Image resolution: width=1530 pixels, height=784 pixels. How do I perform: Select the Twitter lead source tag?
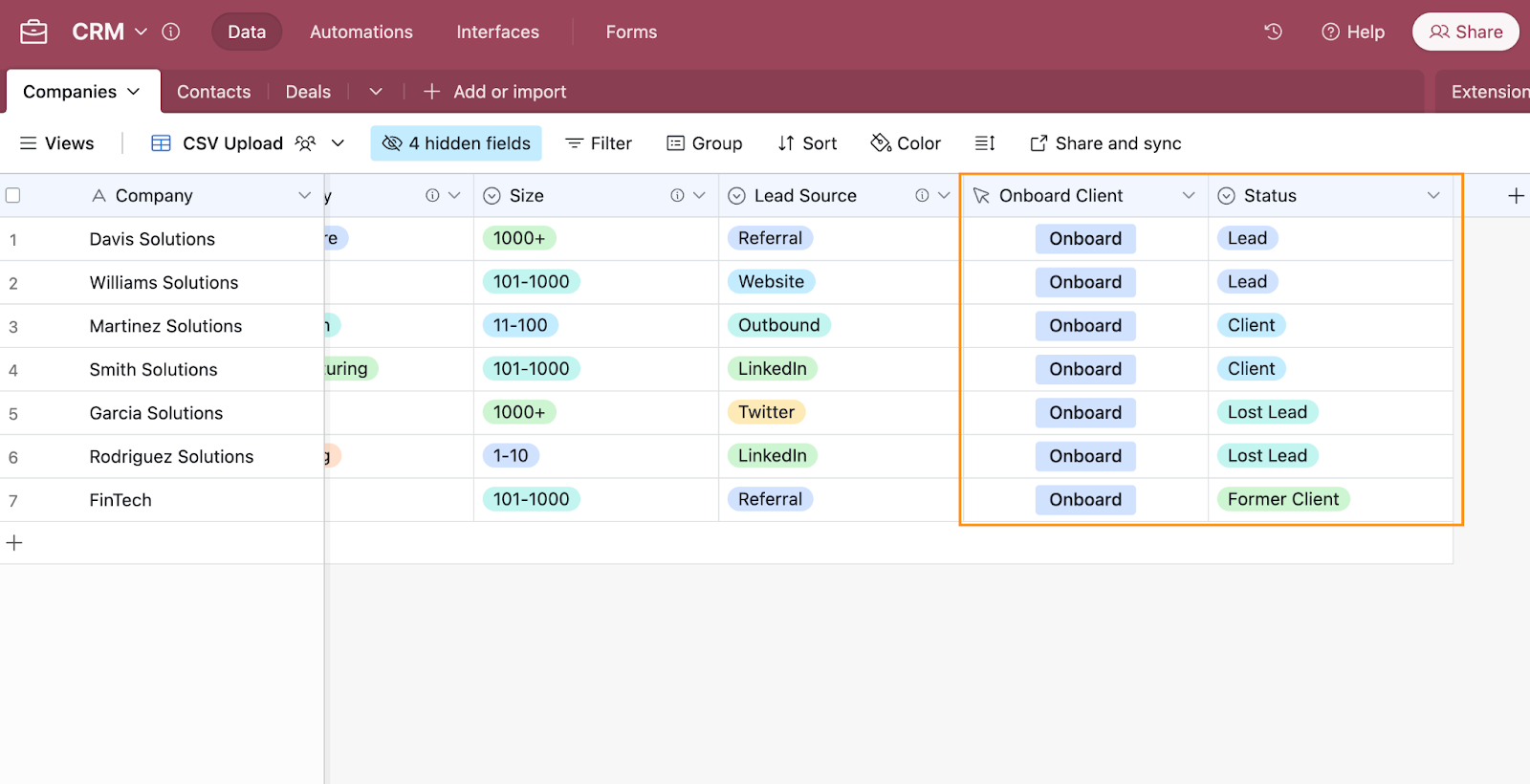(x=766, y=412)
